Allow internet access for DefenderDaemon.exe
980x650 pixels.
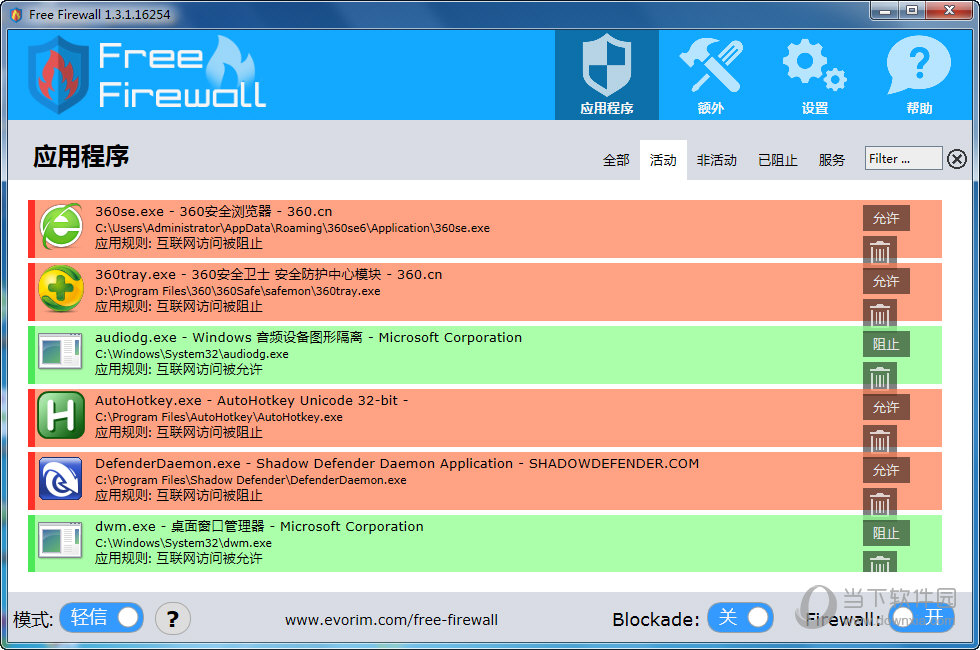click(886, 471)
